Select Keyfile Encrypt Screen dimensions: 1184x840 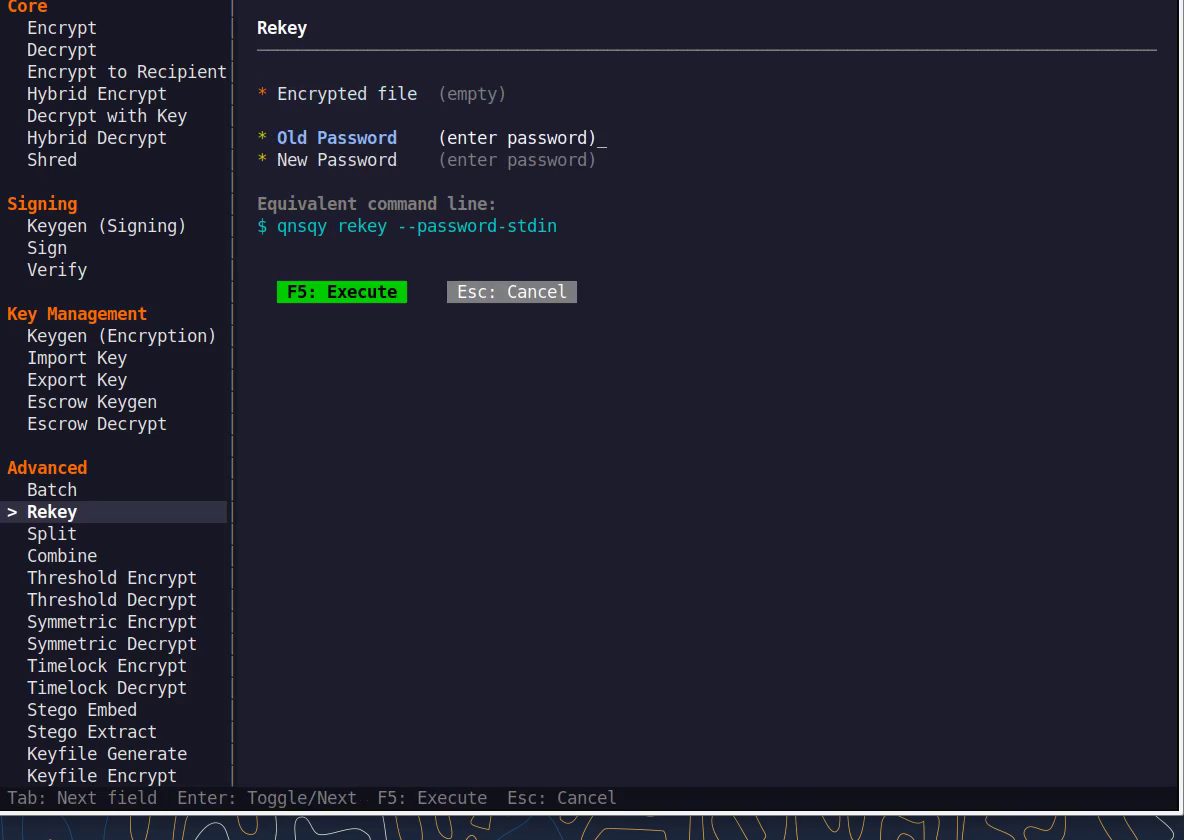coord(102,776)
